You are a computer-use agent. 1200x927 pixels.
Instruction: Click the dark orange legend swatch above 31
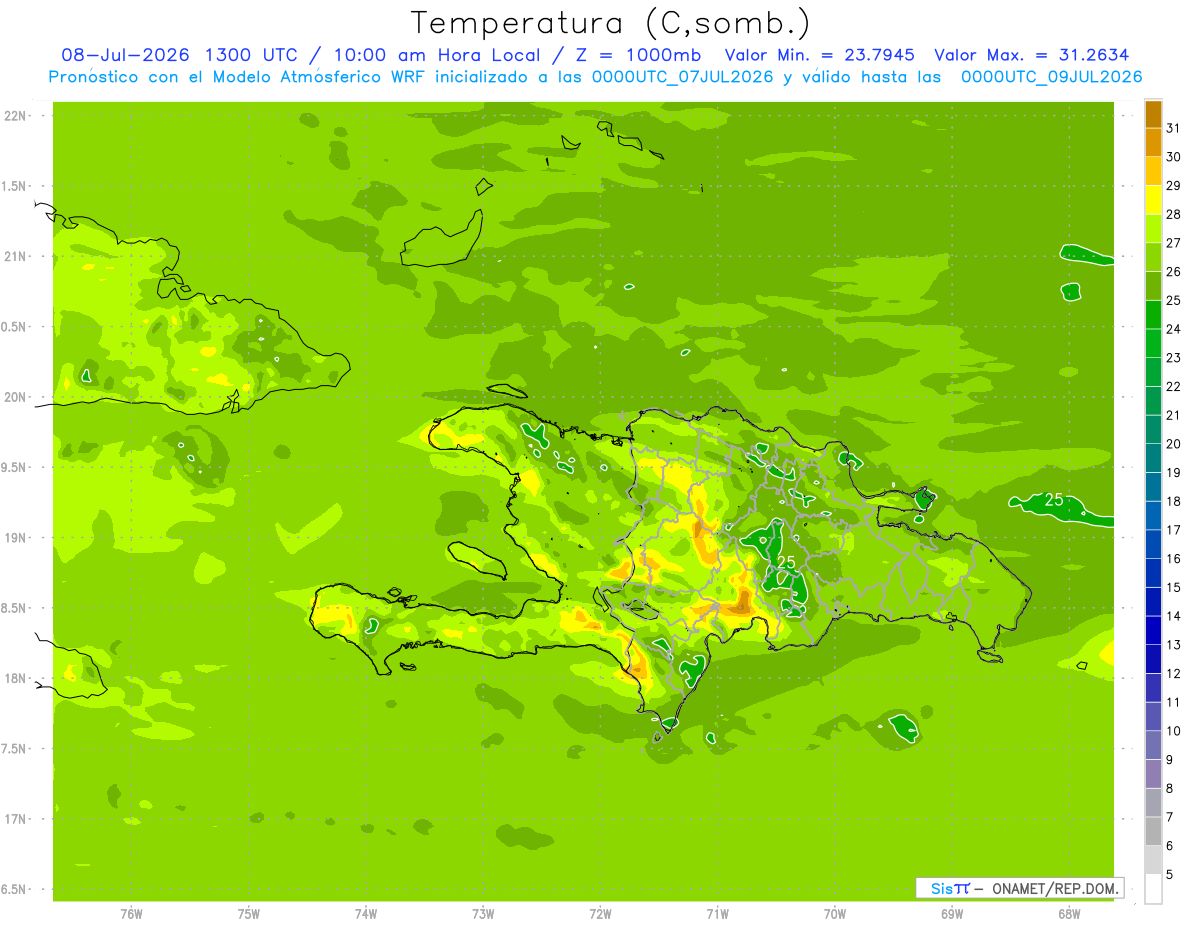[1153, 114]
